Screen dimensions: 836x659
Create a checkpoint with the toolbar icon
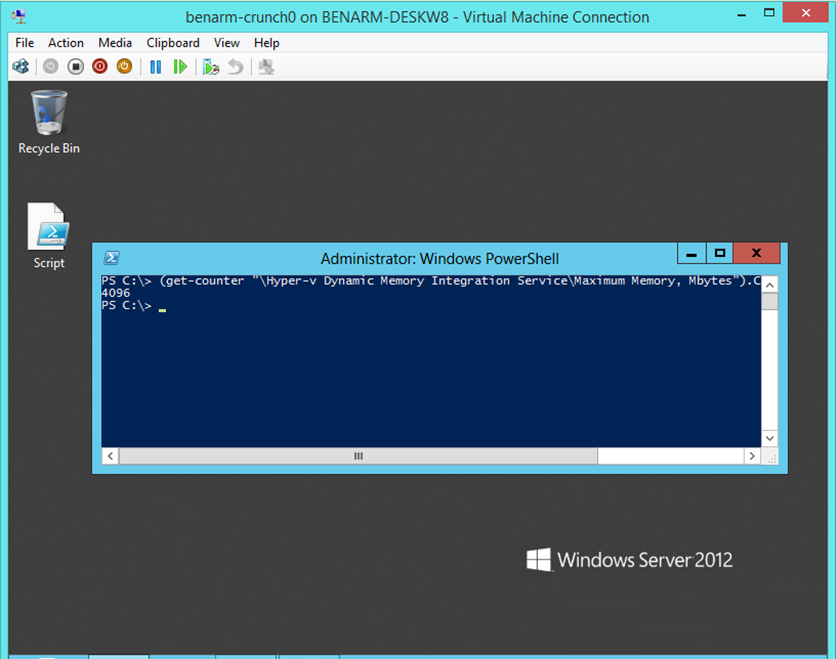click(x=210, y=67)
